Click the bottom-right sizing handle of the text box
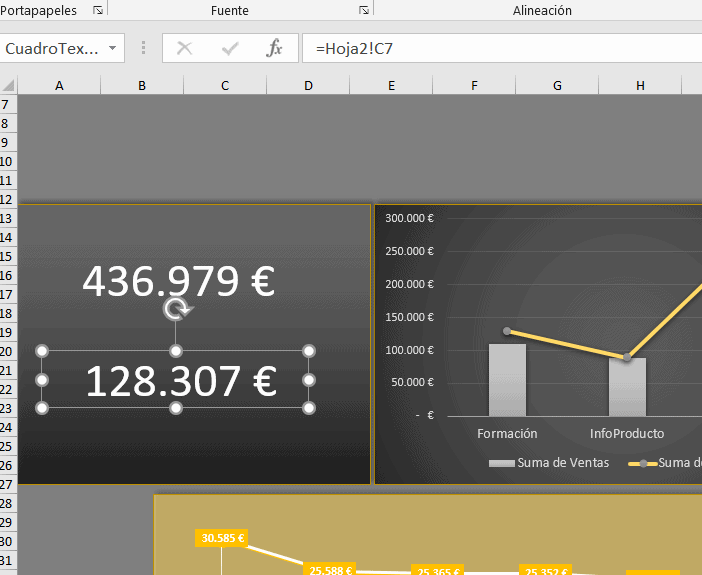702x575 pixels. coord(309,408)
